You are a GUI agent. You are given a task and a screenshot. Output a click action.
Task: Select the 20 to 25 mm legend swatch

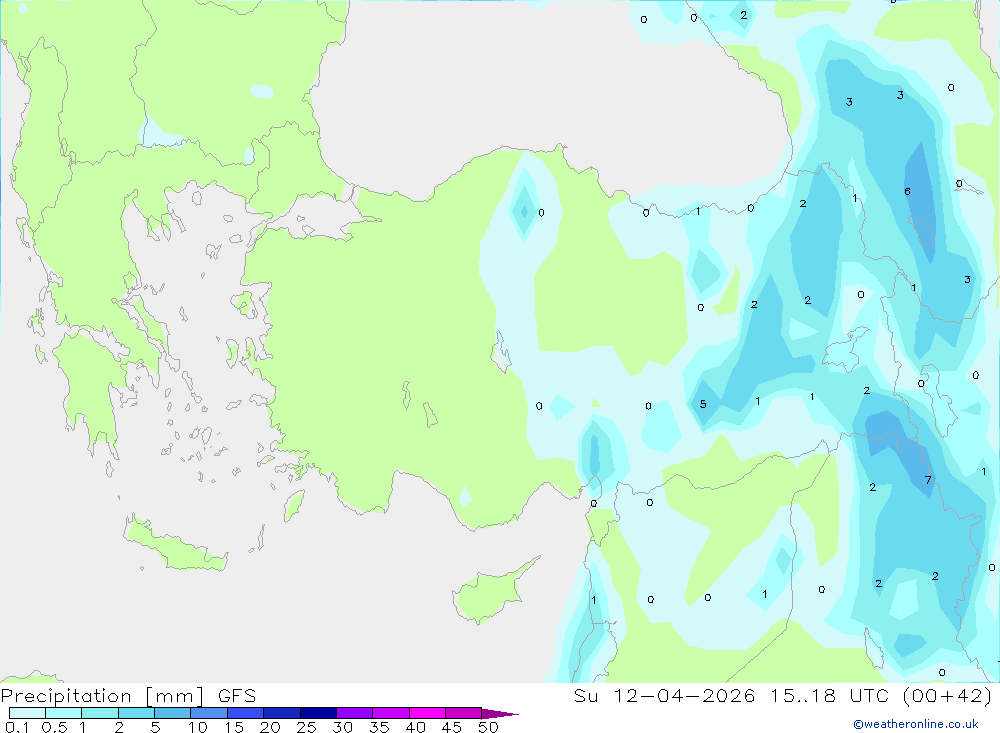(282, 713)
